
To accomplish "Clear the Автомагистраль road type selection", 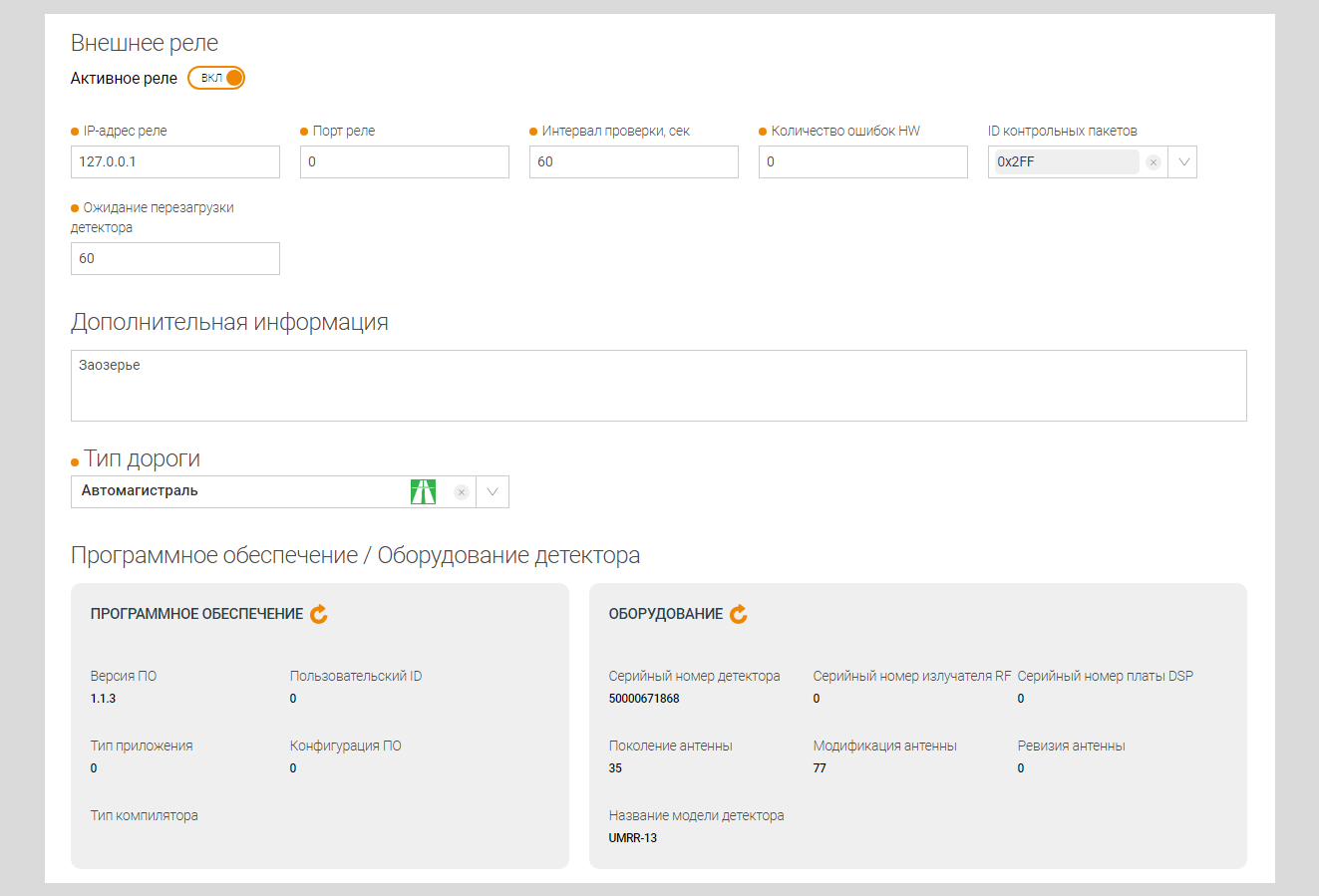I will [x=461, y=492].
